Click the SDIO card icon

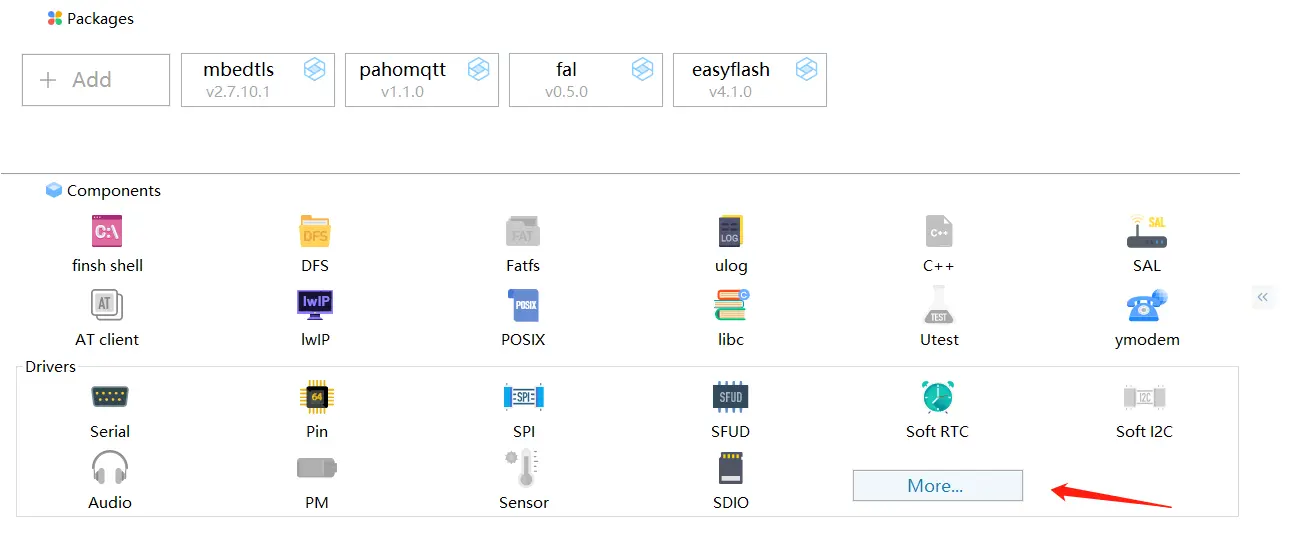[x=730, y=468]
